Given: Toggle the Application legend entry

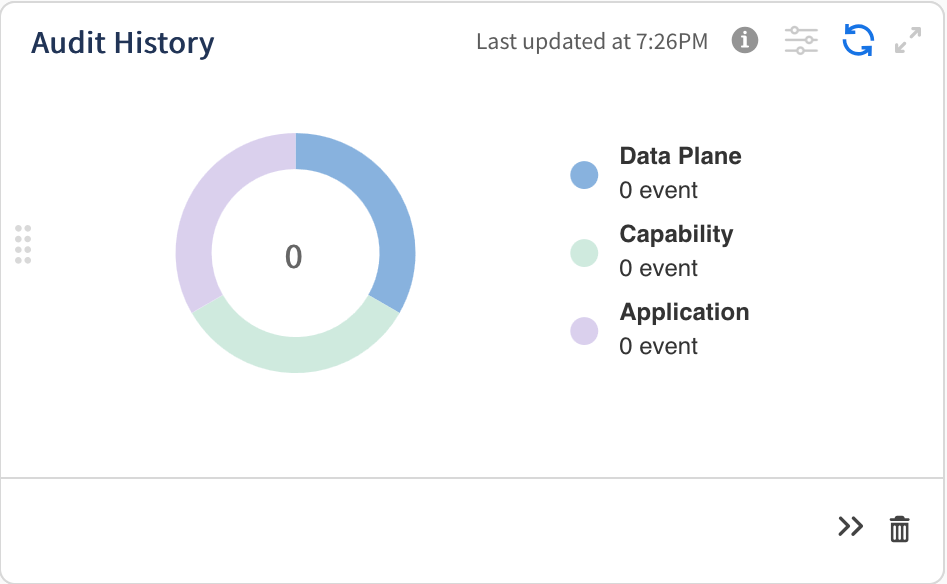Looking at the screenshot, I should coord(684,312).
